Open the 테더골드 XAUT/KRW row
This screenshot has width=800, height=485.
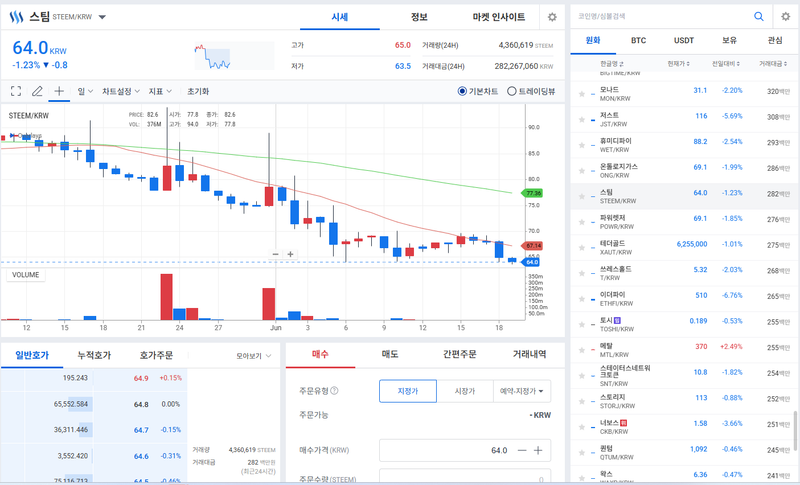coord(684,248)
